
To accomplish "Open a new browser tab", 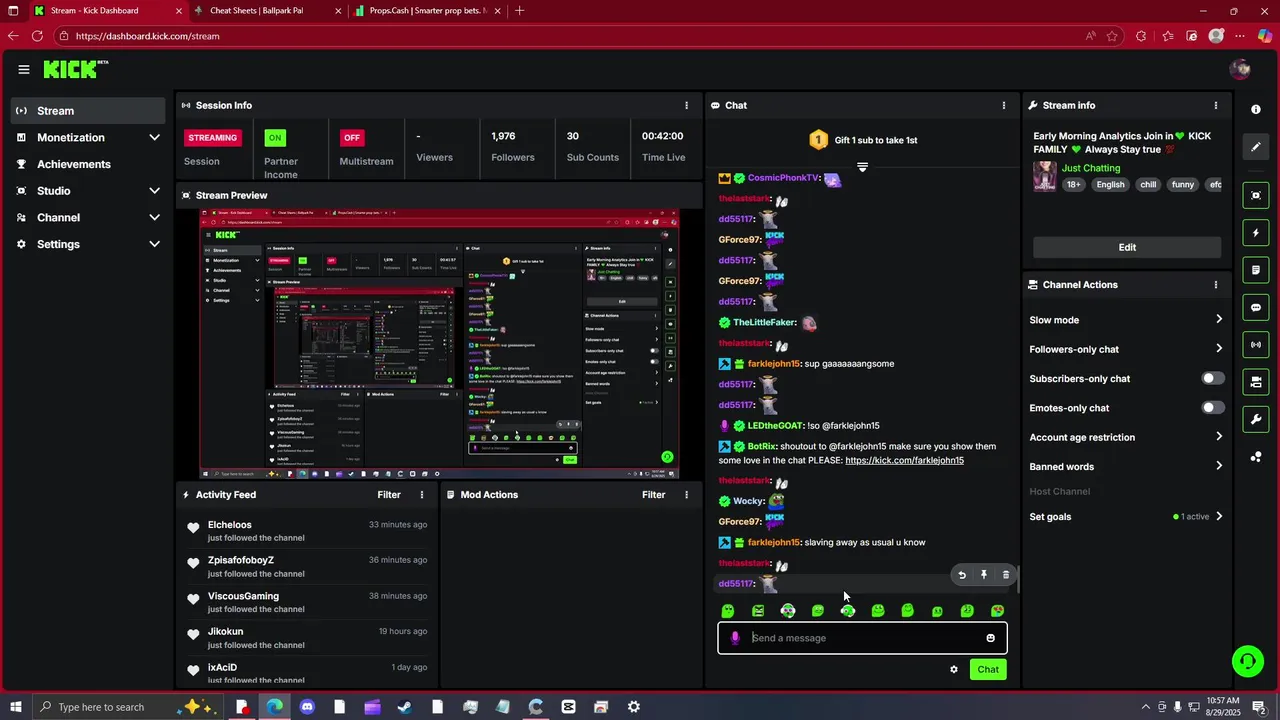I will [519, 11].
